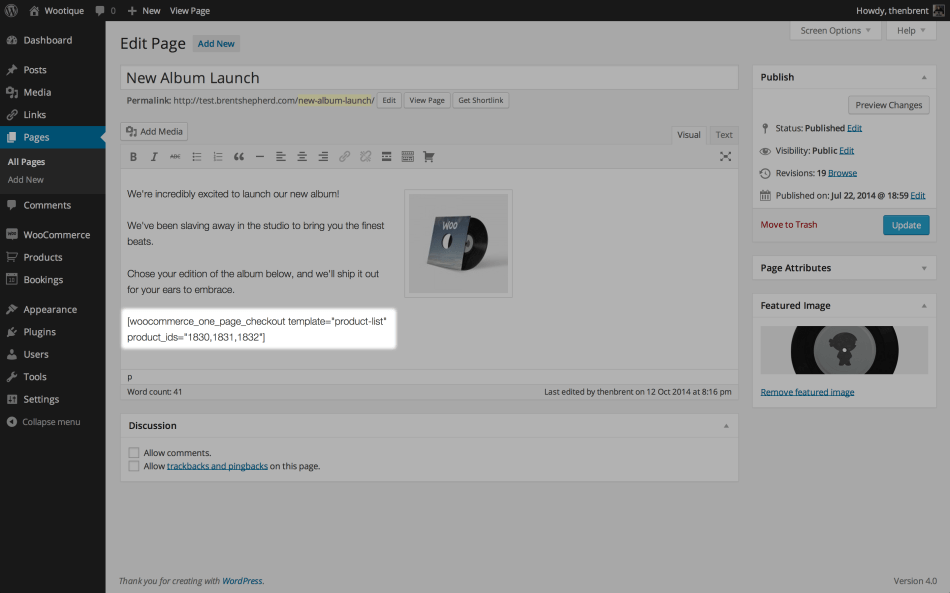950x593 pixels.
Task: Switch to the Text editor tab
Action: pos(724,134)
